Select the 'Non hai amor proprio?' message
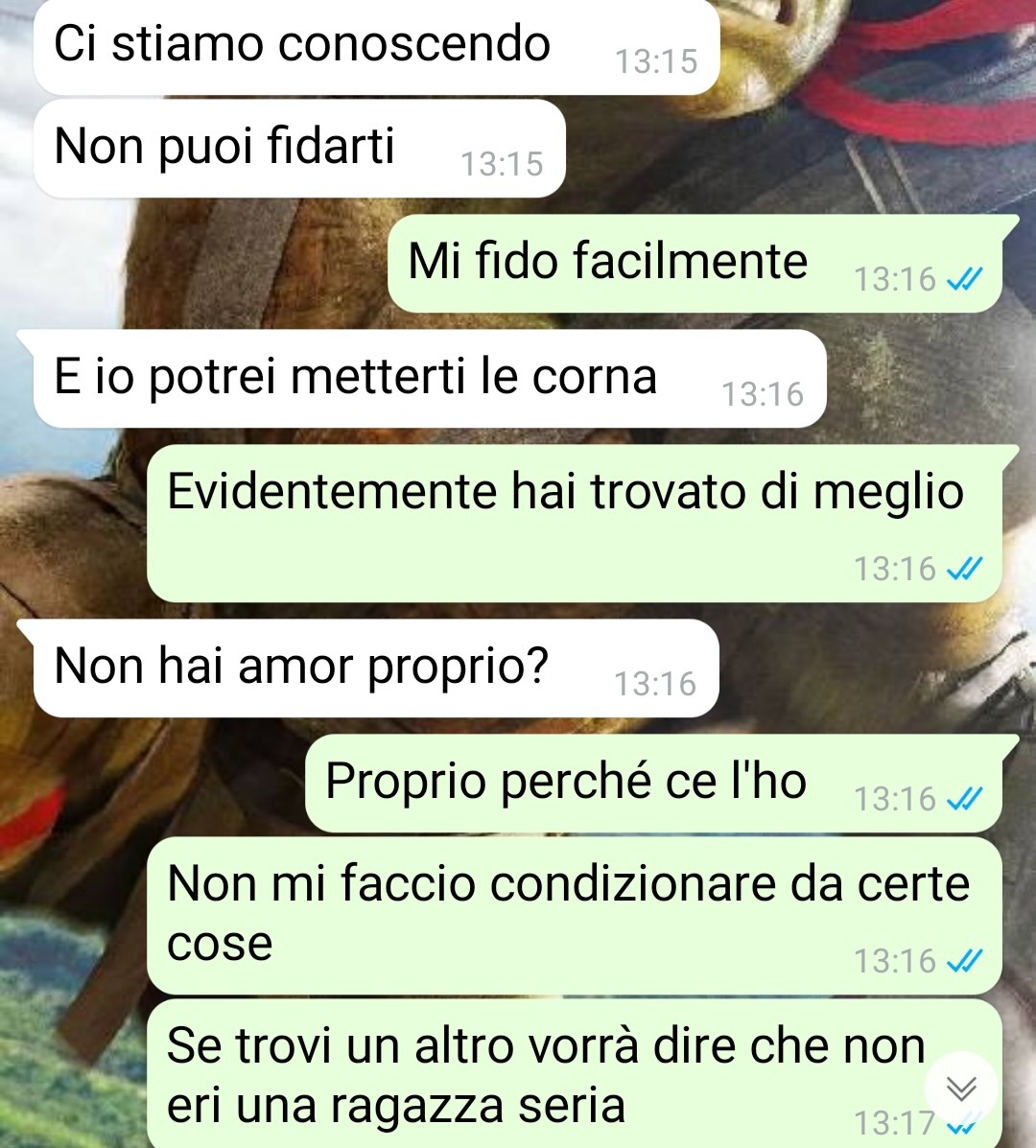Image resolution: width=1036 pixels, height=1148 pixels. [x=376, y=668]
